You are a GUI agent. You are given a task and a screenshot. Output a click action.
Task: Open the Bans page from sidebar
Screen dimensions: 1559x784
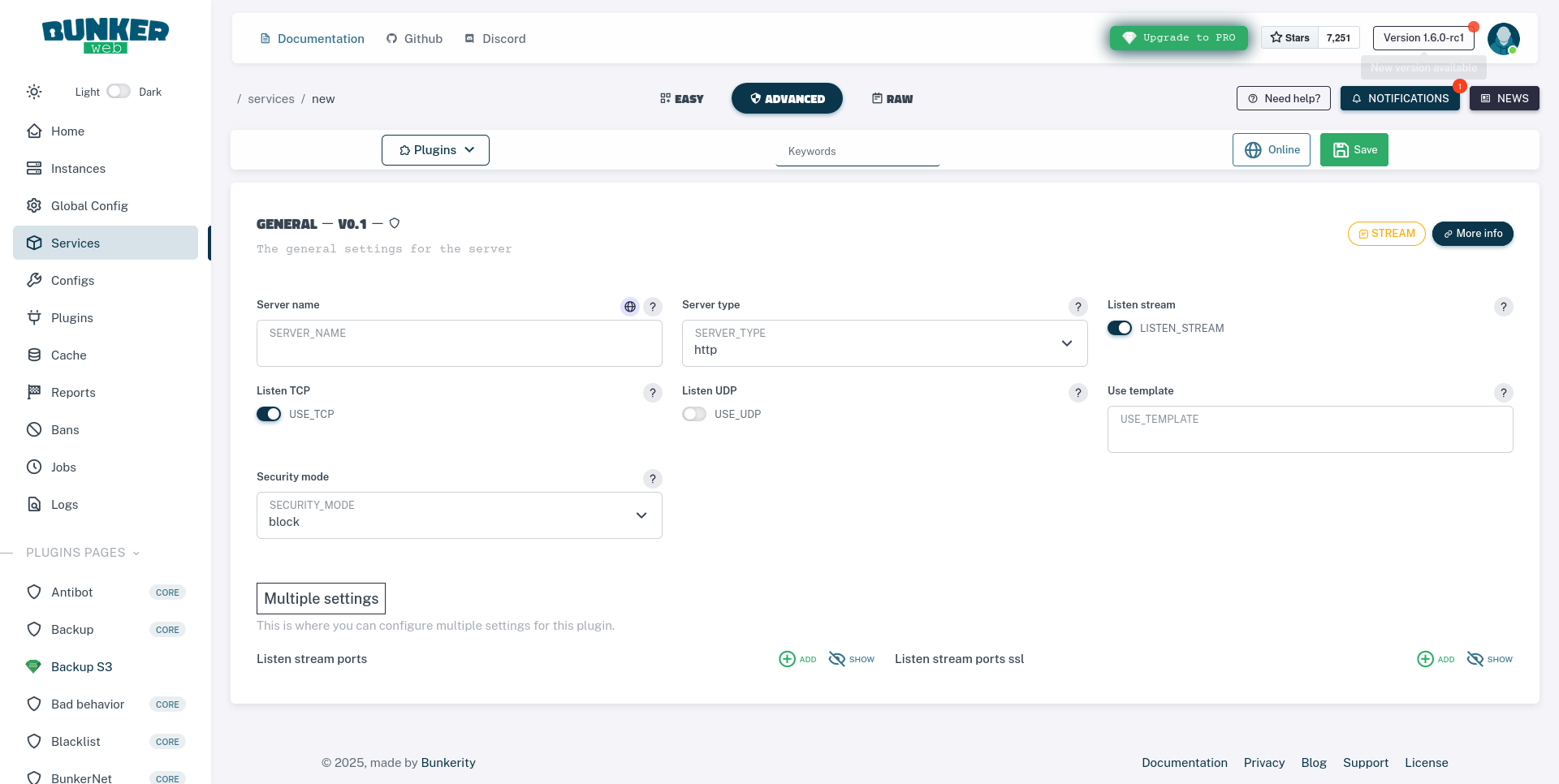tap(65, 429)
